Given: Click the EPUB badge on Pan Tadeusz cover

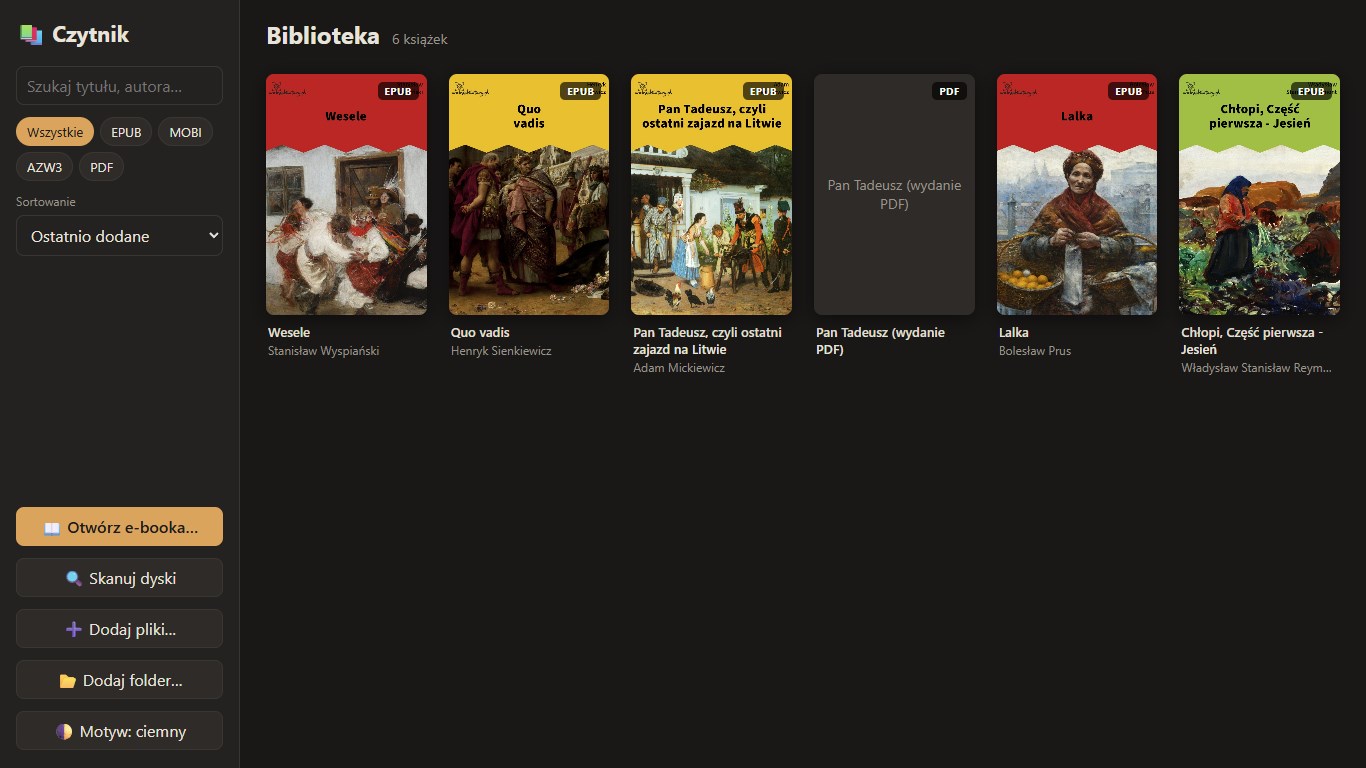Looking at the screenshot, I should pos(763,91).
